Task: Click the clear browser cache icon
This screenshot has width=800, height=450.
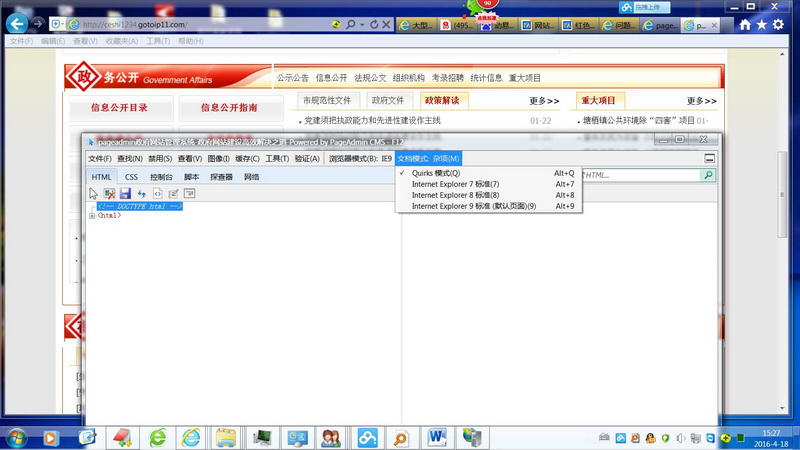Action: tap(110, 193)
